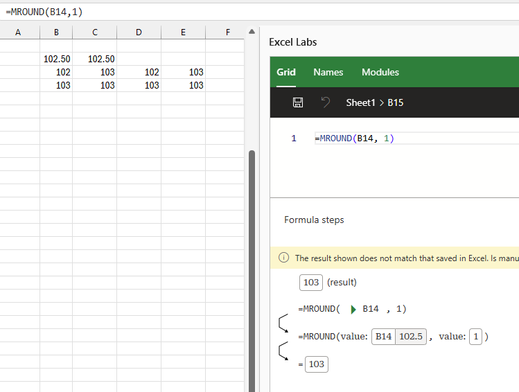Click the info icon in yellow warning banner
This screenshot has height=392, width=519.
tap(284, 258)
